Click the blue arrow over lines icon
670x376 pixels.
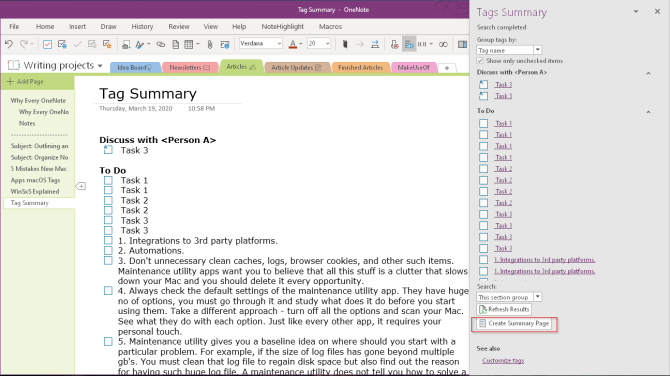coord(375,44)
